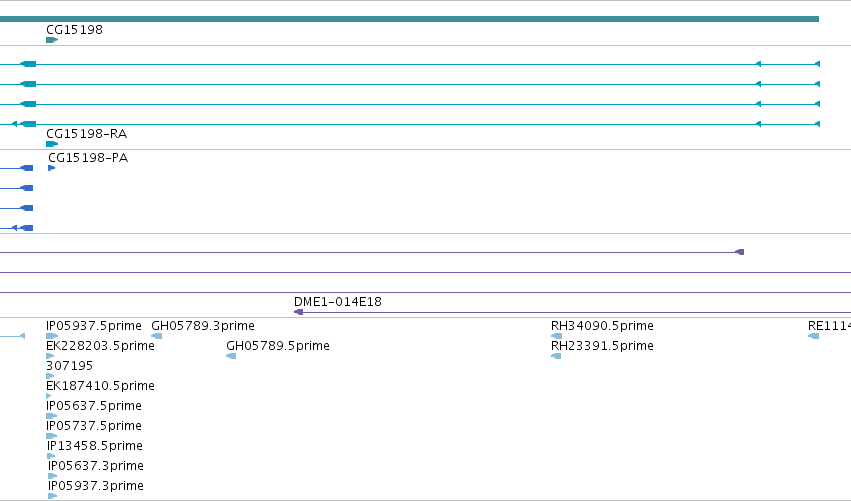Image resolution: width=851 pixels, height=501 pixels.
Task: Click the RH34090.5prime label
Action: [x=602, y=326]
